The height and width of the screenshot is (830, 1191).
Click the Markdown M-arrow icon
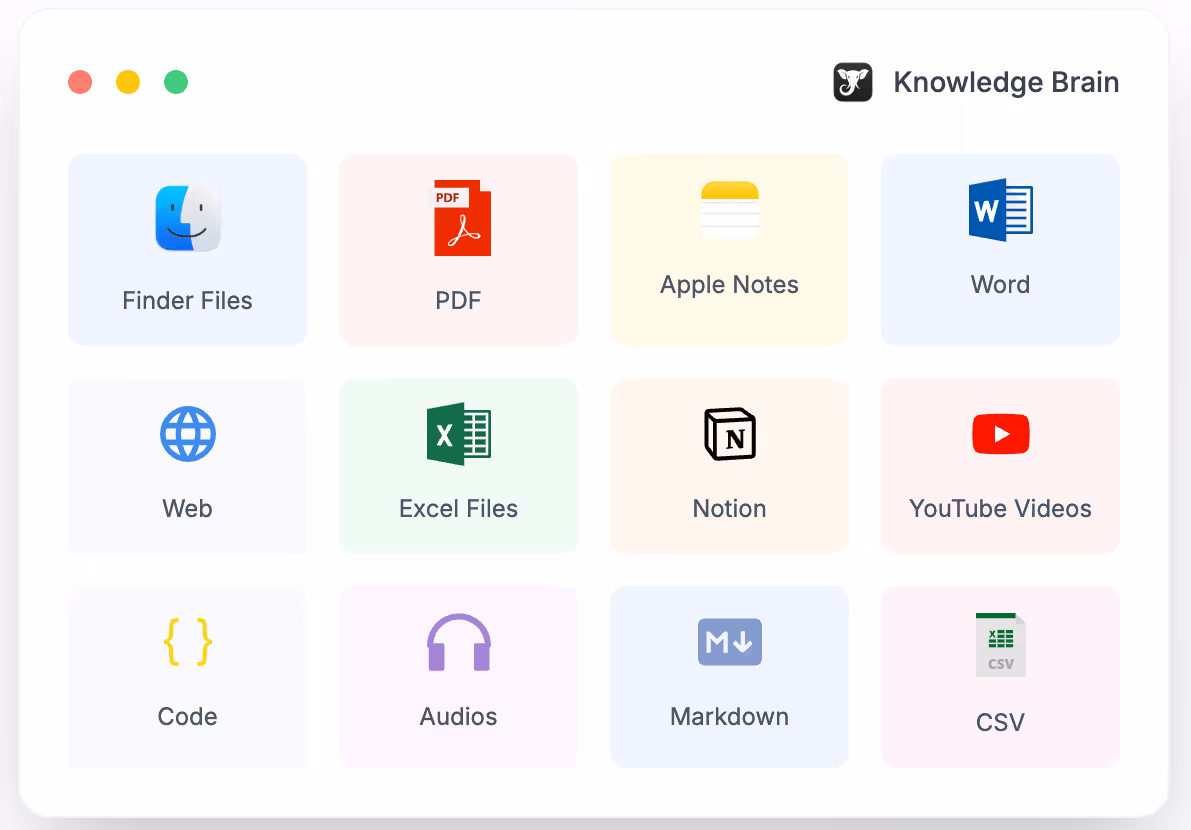tap(729, 642)
